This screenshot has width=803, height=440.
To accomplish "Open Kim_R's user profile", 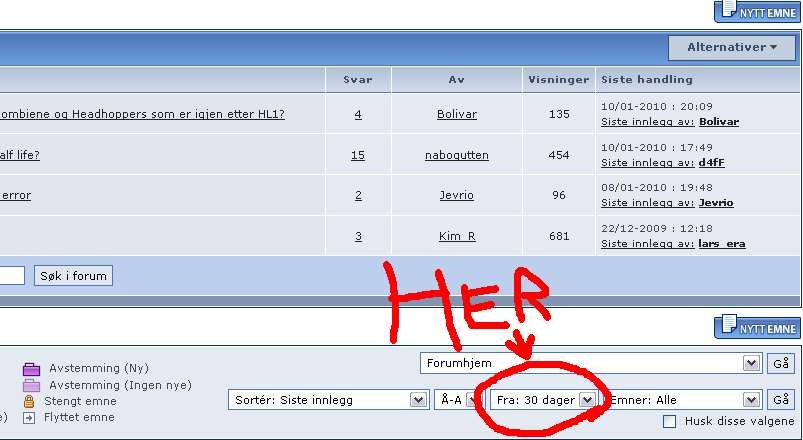I will 457,236.
